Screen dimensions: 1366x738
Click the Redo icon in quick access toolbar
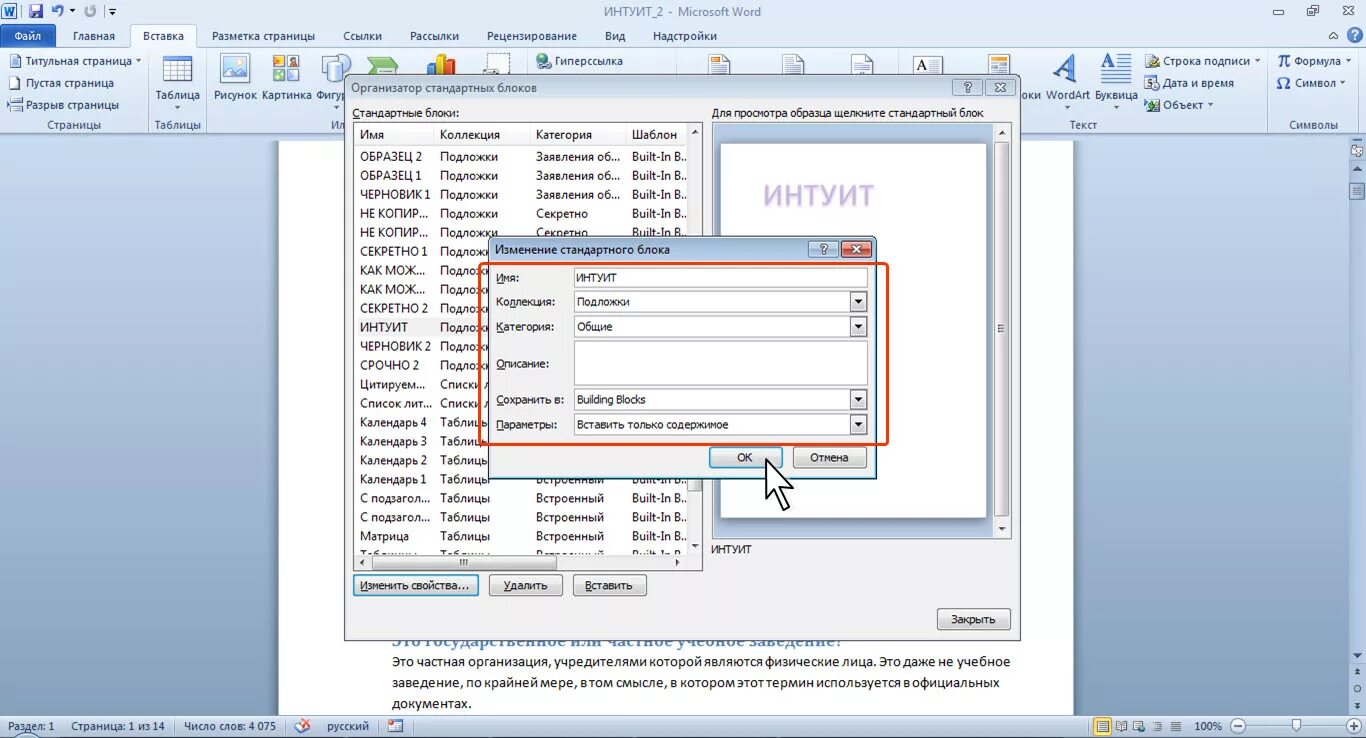91,11
